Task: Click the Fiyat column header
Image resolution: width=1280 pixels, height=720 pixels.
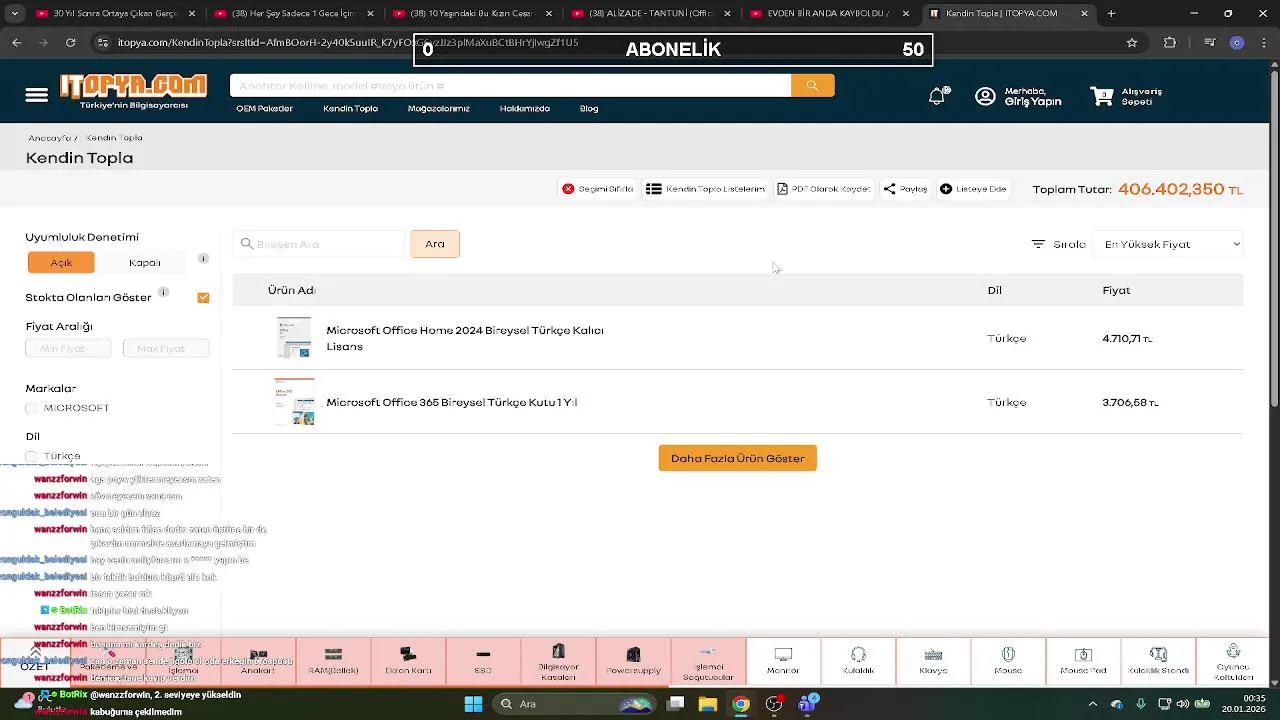Action: click(1116, 290)
